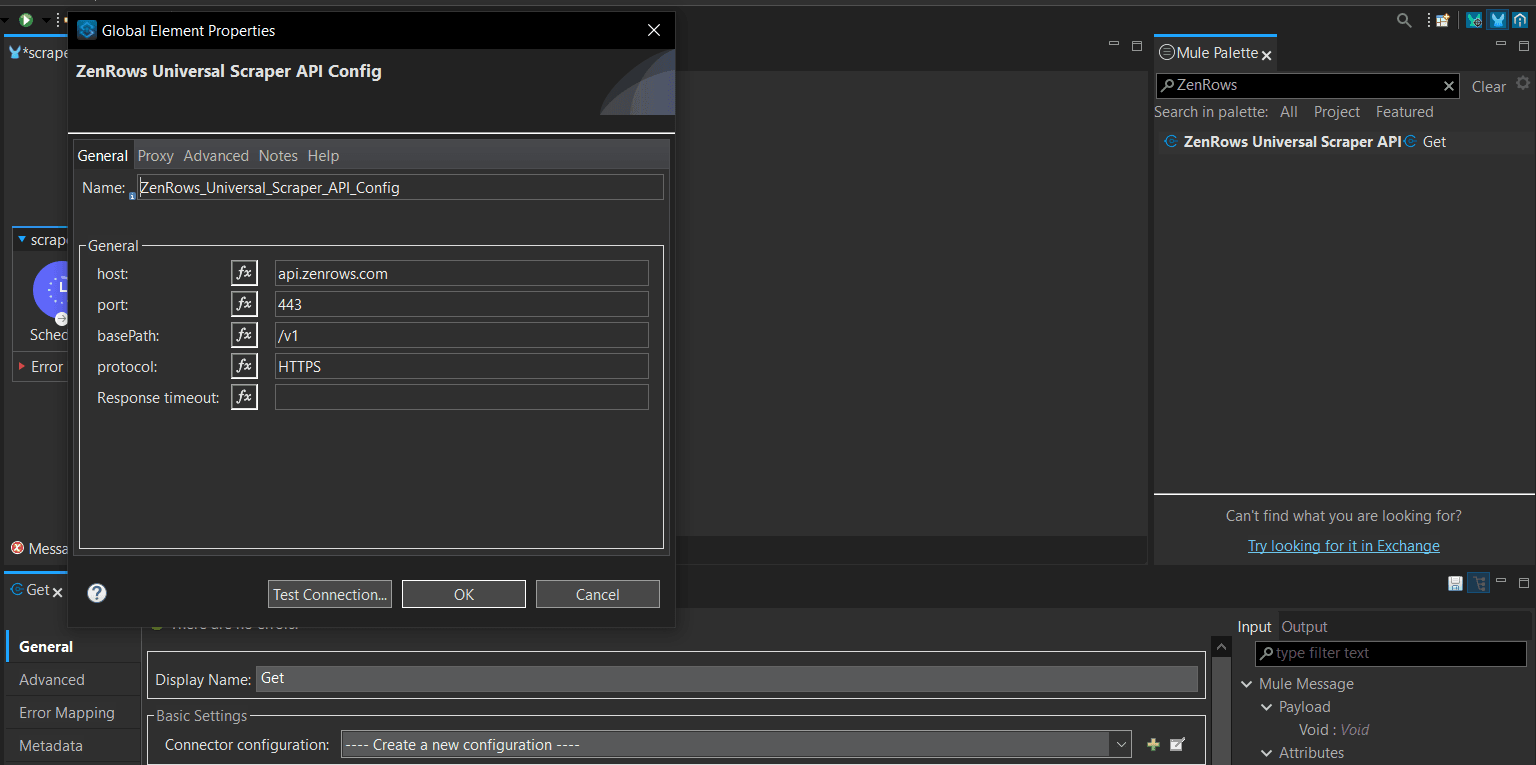Switch to the Proxy tab
Screen dimensions: 1536x765
coord(155,155)
